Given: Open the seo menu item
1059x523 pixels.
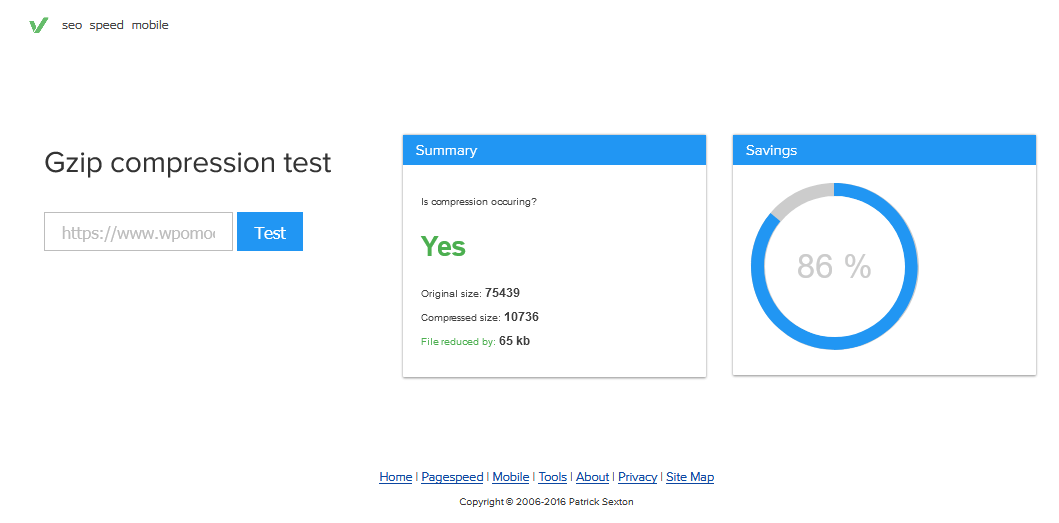Looking at the screenshot, I should click(72, 25).
